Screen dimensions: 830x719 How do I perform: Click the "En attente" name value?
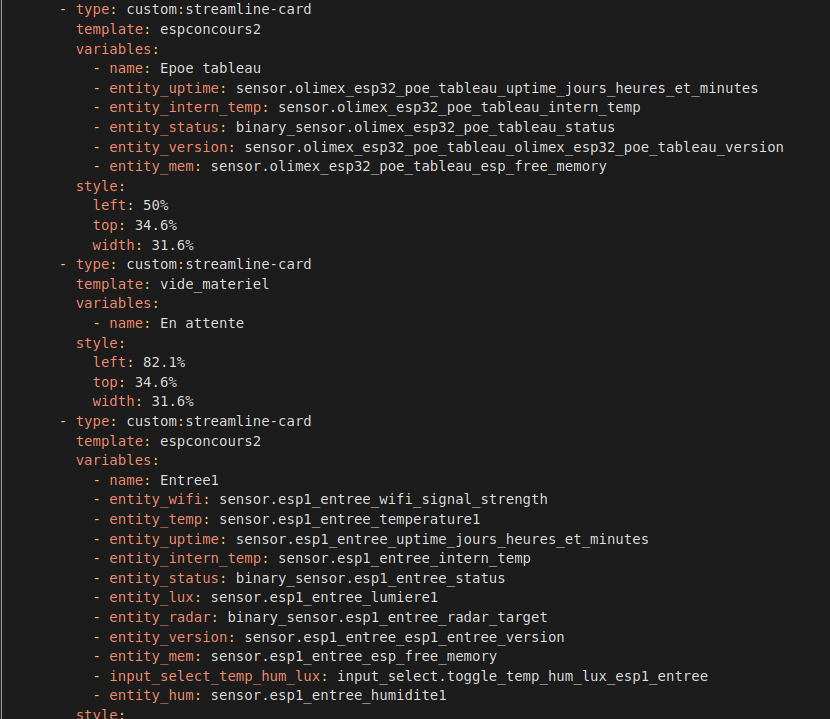click(201, 323)
